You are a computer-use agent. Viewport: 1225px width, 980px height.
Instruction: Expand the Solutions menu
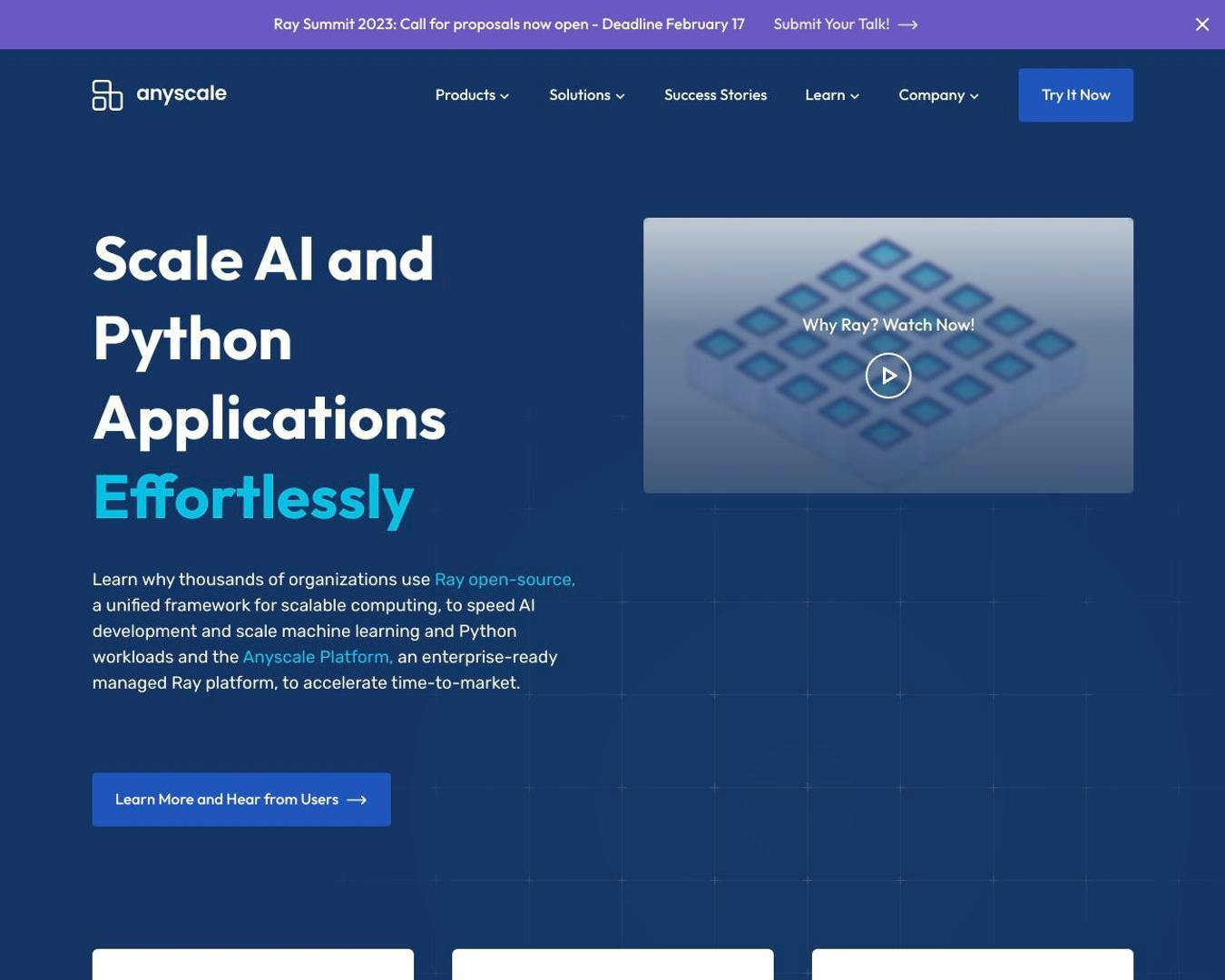click(587, 95)
